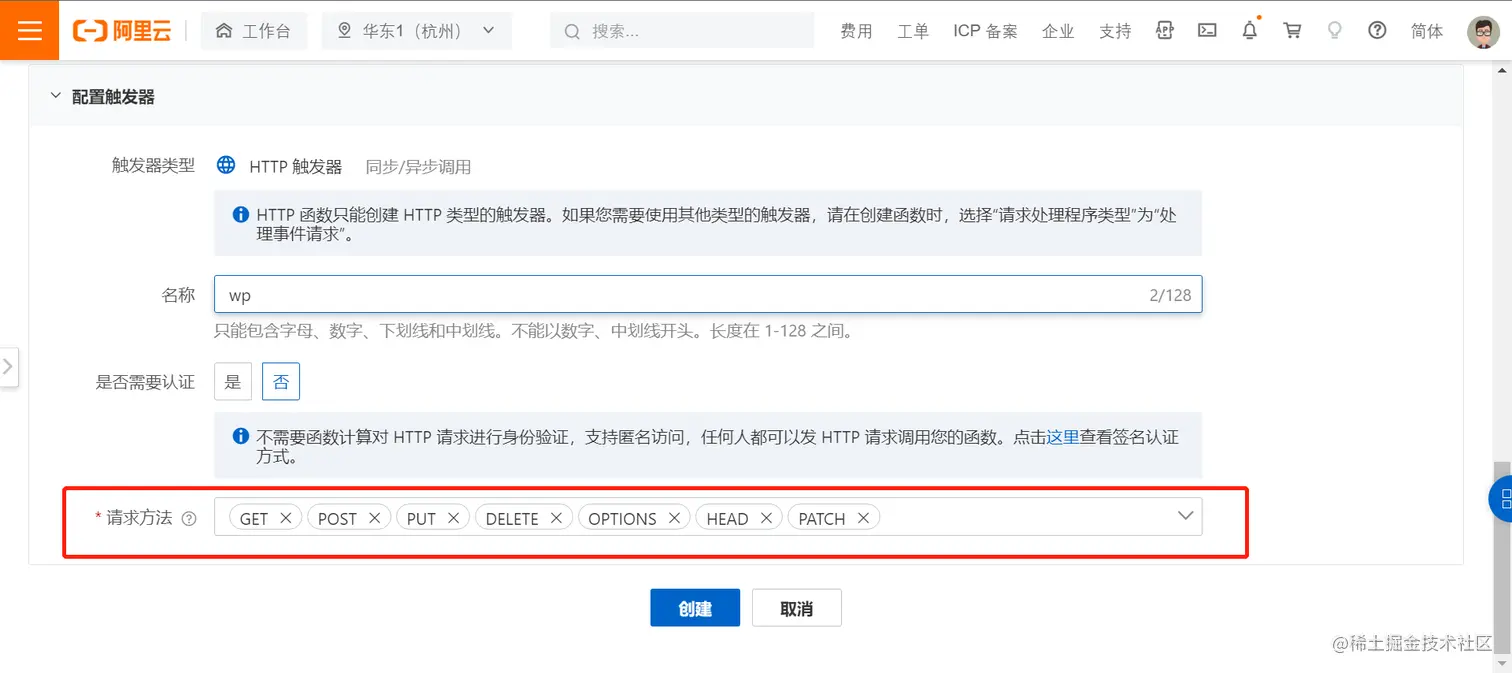Click the 2/128 character counter
This screenshot has height=673, width=1512.
click(x=1170, y=295)
